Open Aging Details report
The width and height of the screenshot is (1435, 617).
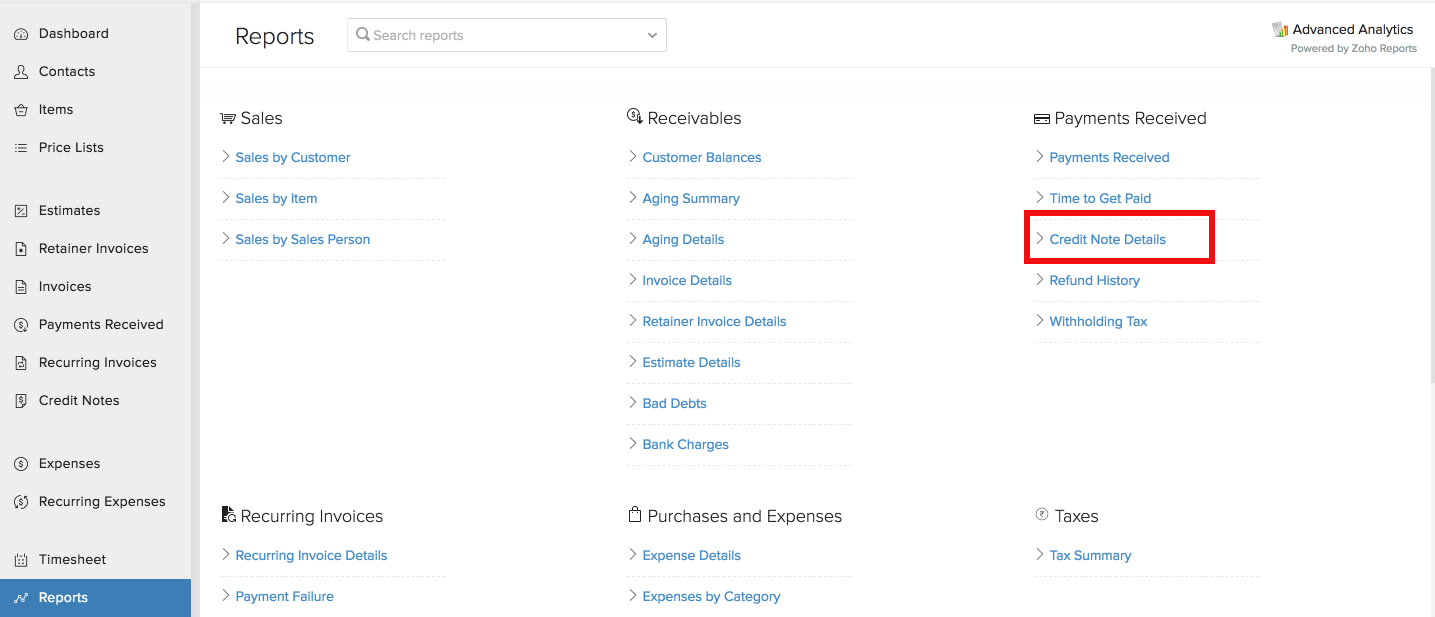[683, 240]
